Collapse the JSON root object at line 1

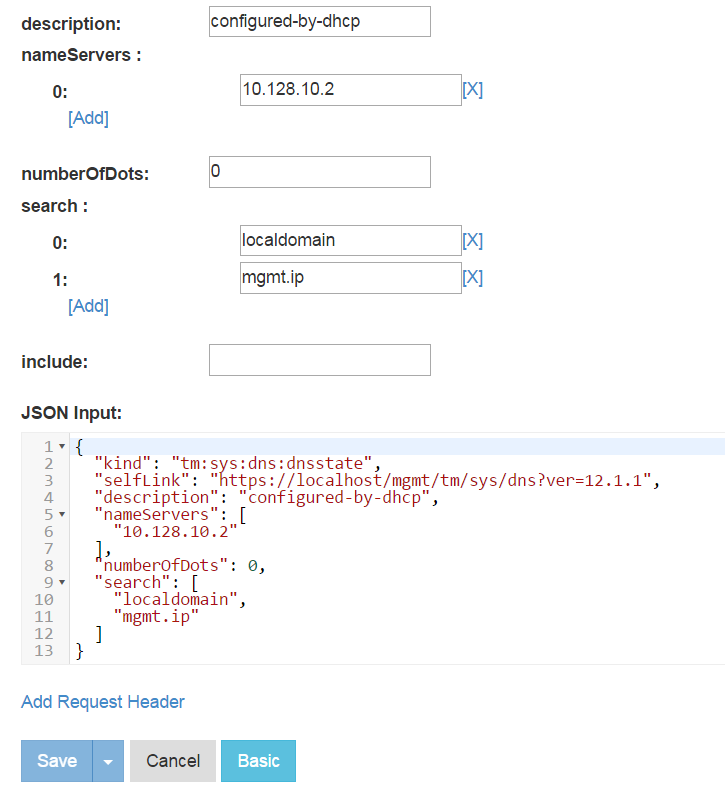62,447
